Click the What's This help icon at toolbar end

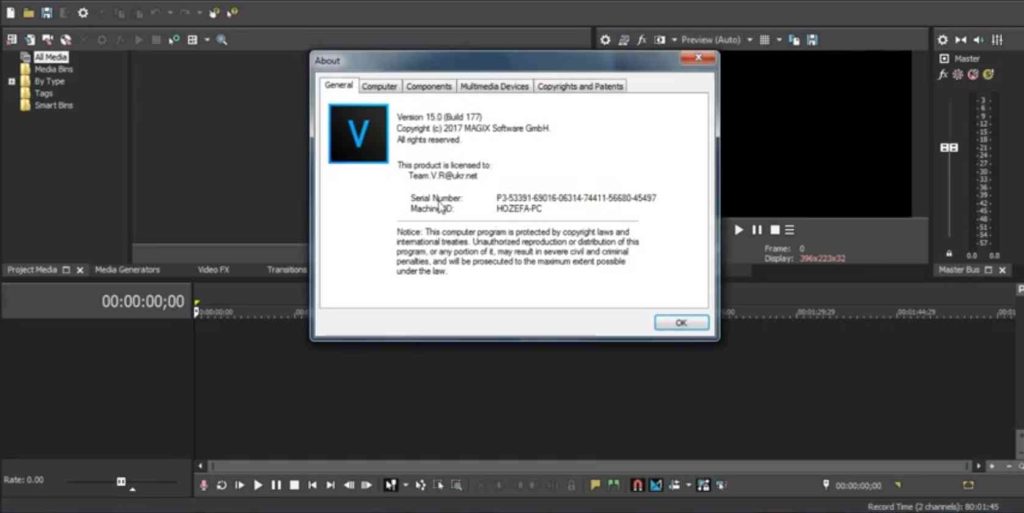(232, 12)
